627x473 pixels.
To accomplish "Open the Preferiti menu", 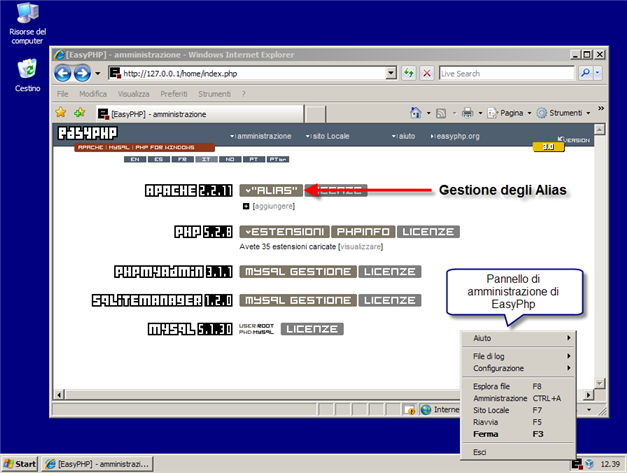I will click(174, 94).
